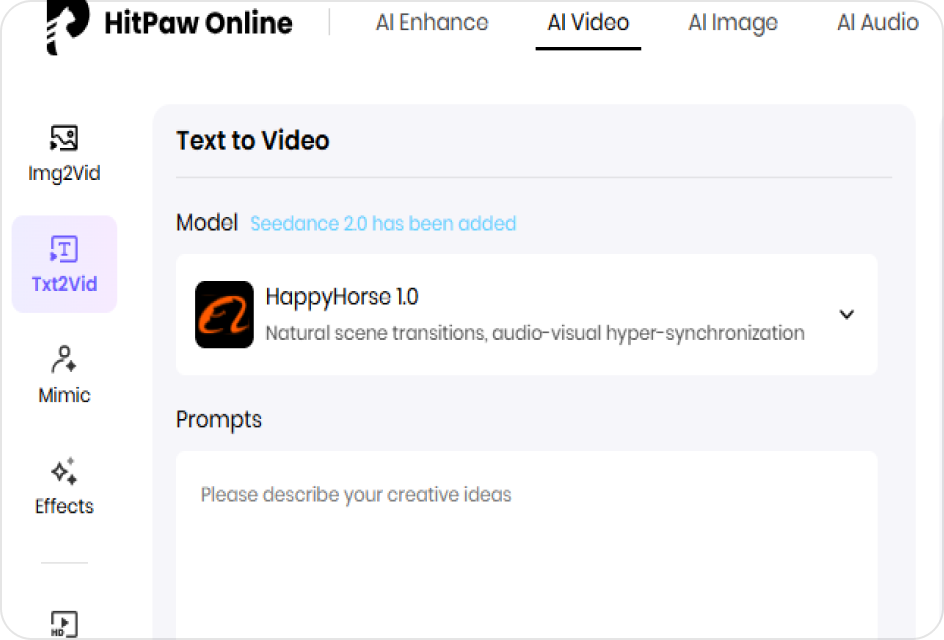
Task: Open the Img2Vid sidebar tool
Action: pyautogui.click(x=64, y=154)
